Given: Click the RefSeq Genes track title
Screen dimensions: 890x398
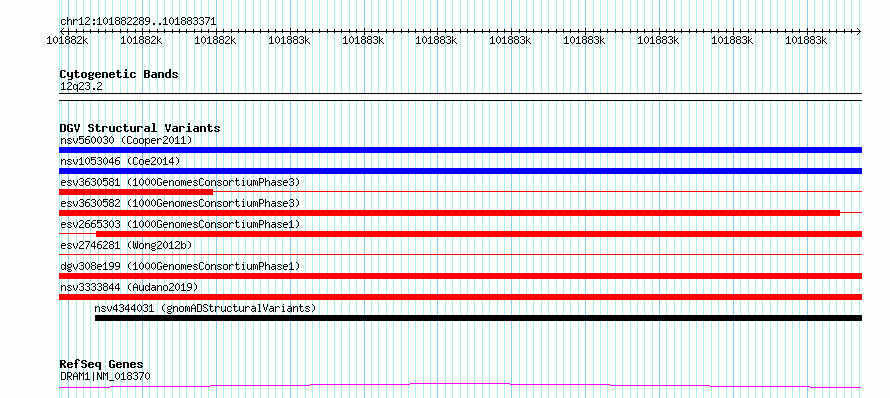Looking at the screenshot, I should 101,364.
